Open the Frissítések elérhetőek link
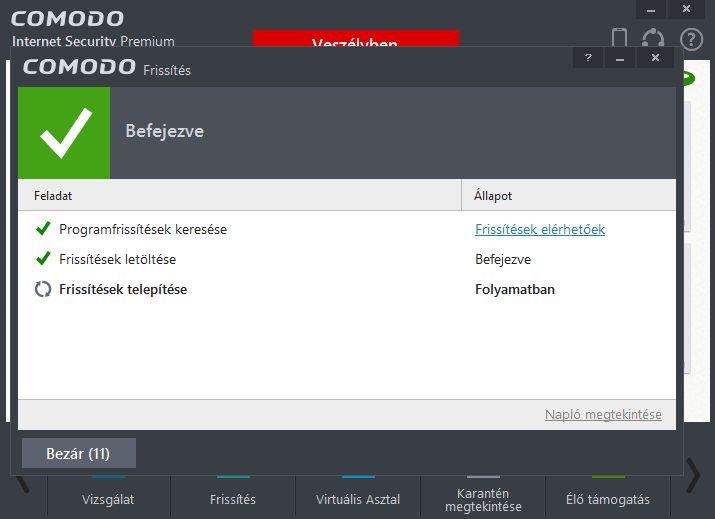The image size is (715, 519). pos(540,229)
